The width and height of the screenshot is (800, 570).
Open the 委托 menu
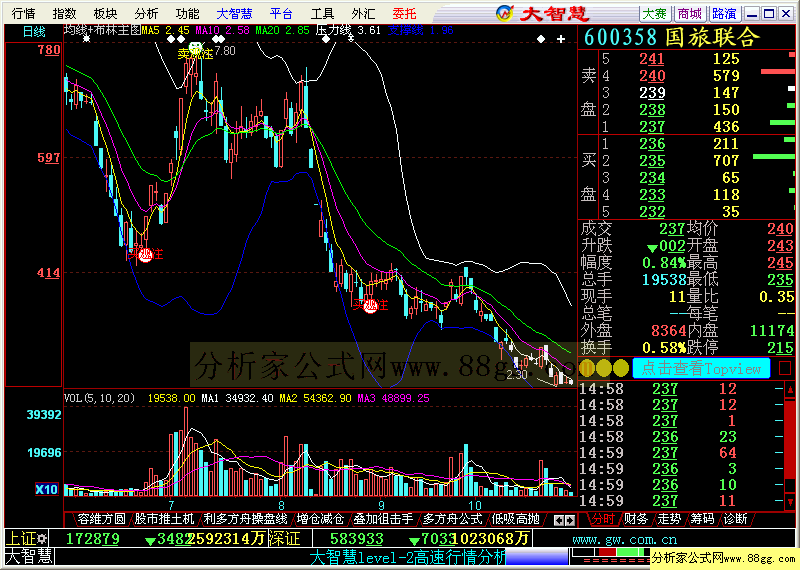[405, 14]
